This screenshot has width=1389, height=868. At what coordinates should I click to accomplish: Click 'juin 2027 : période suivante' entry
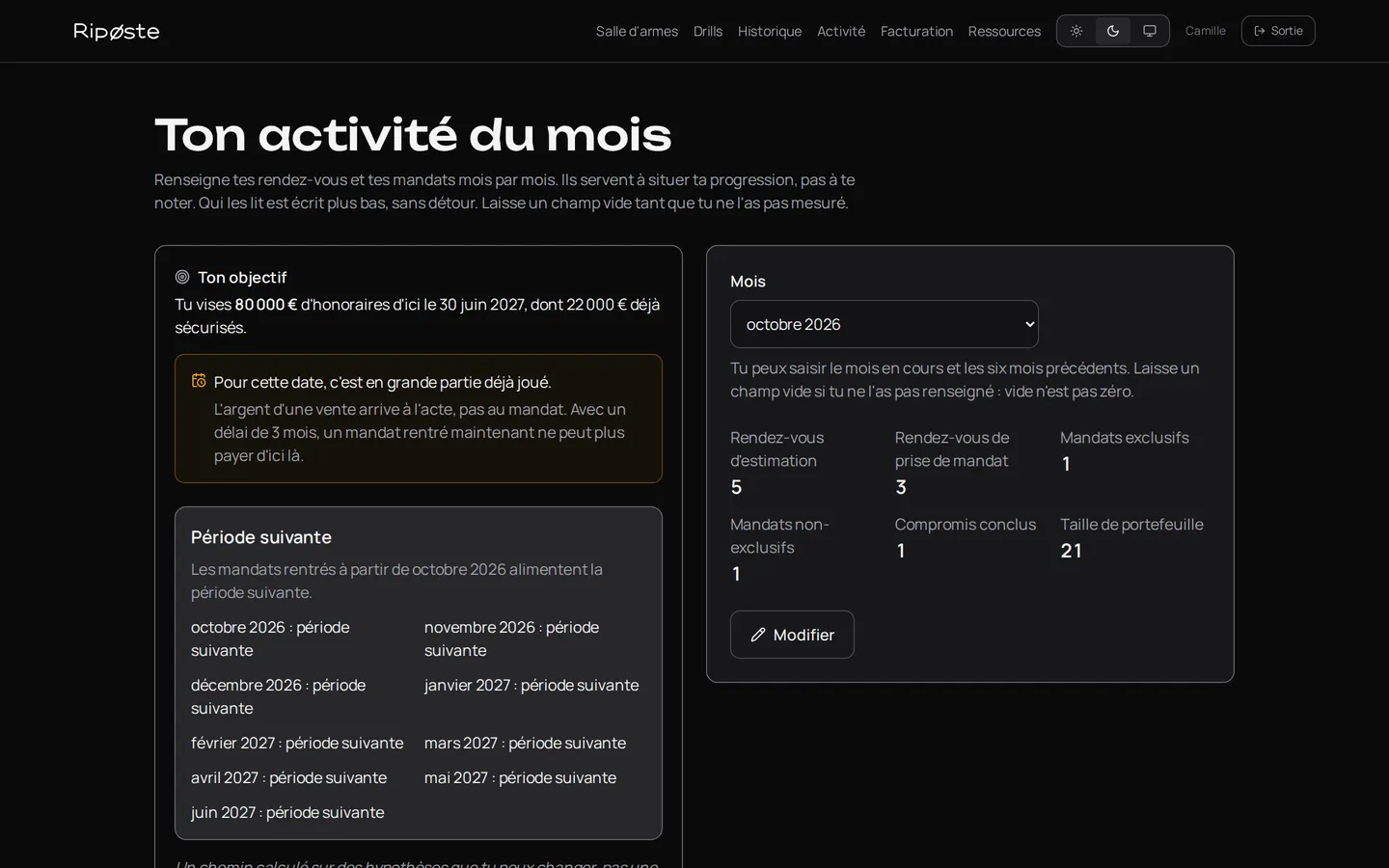coord(287,812)
